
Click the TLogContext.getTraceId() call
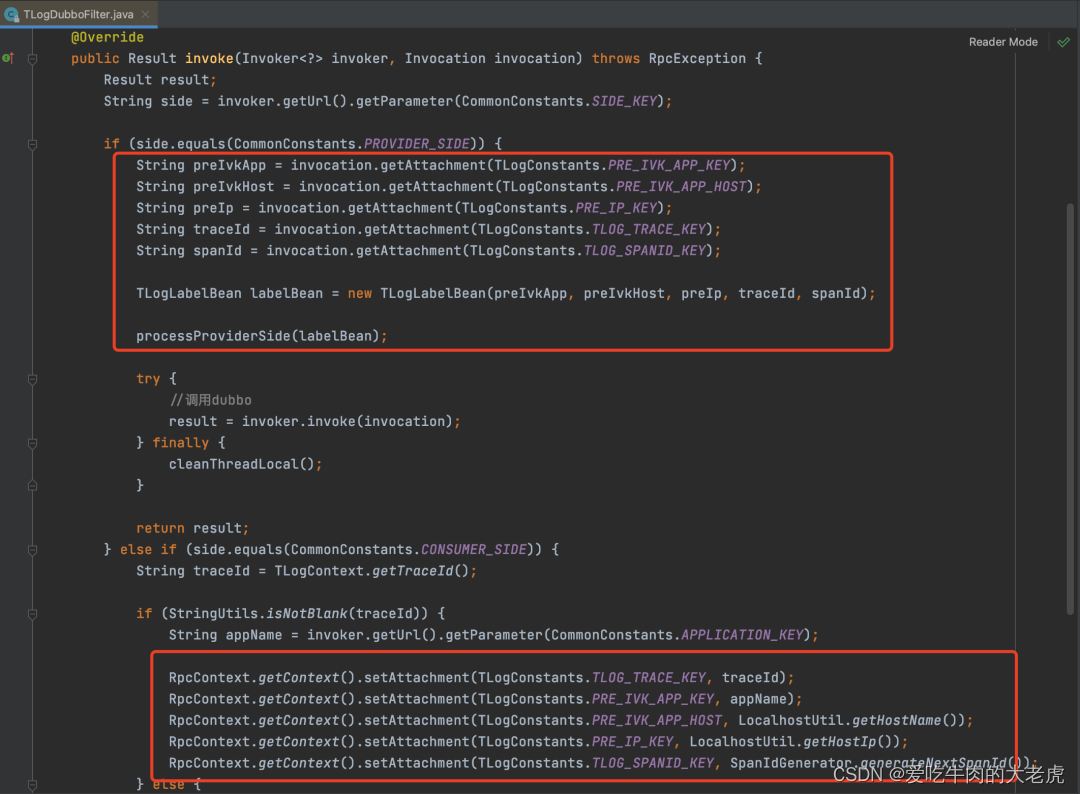pyautogui.click(x=371, y=571)
